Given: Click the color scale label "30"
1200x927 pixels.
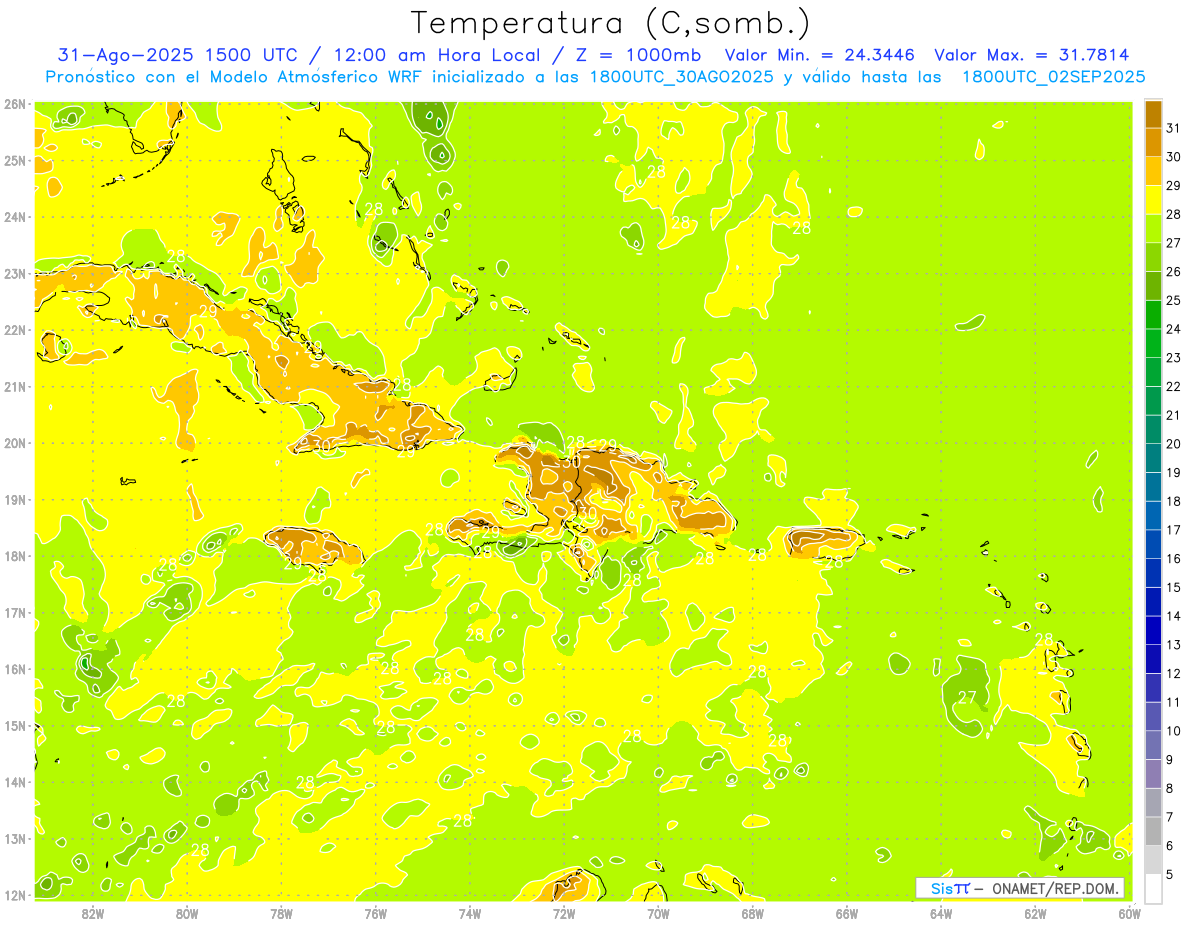Looking at the screenshot, I should pos(1173,157).
